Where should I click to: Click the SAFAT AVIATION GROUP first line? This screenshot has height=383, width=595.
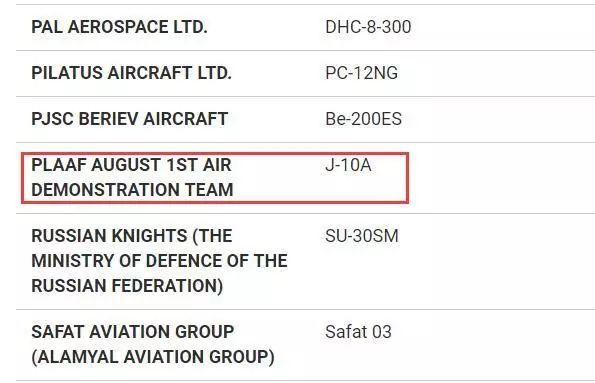132,332
